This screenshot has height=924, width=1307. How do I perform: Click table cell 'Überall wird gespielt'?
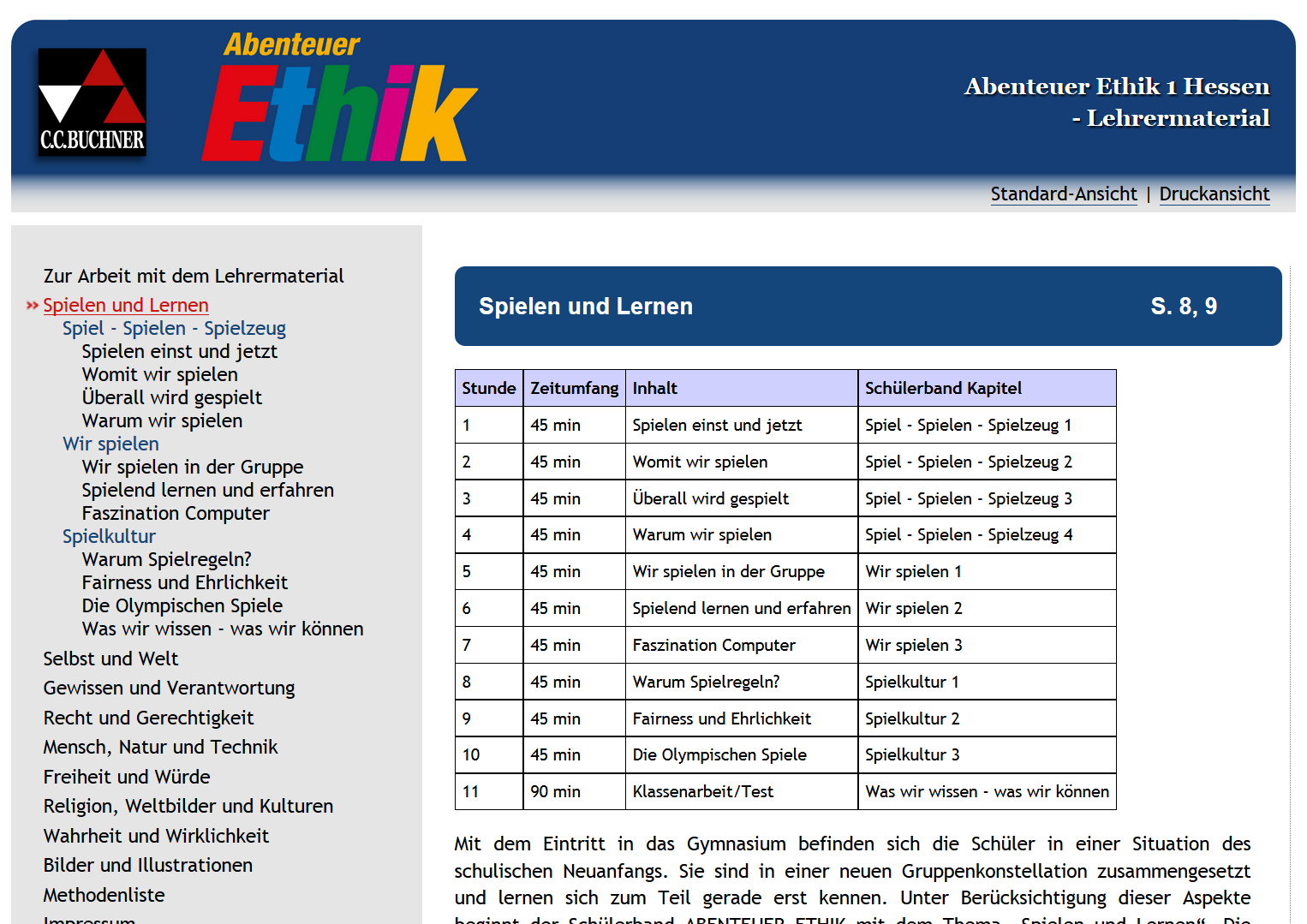[x=742, y=498]
